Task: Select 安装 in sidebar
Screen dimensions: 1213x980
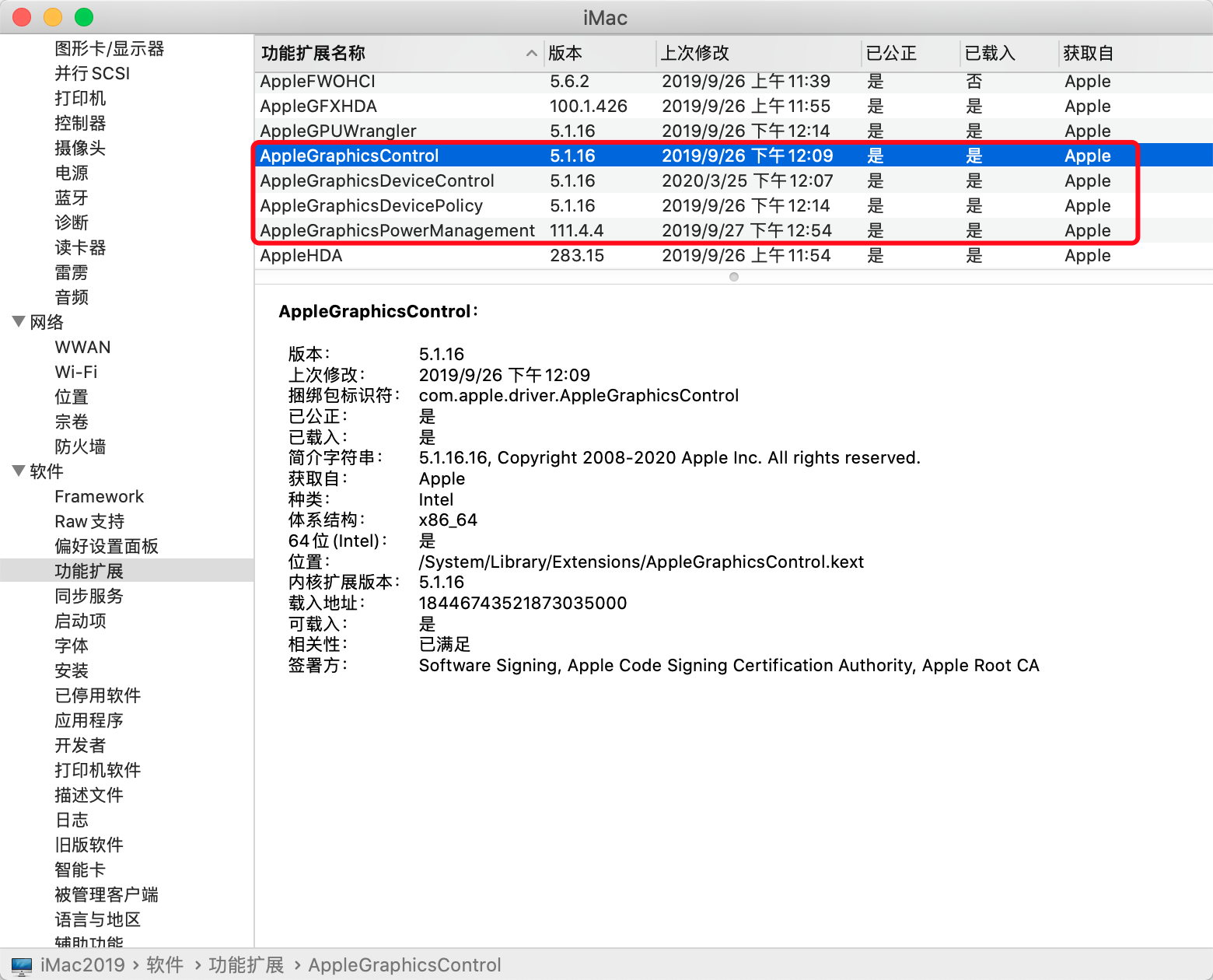Action: [72, 670]
